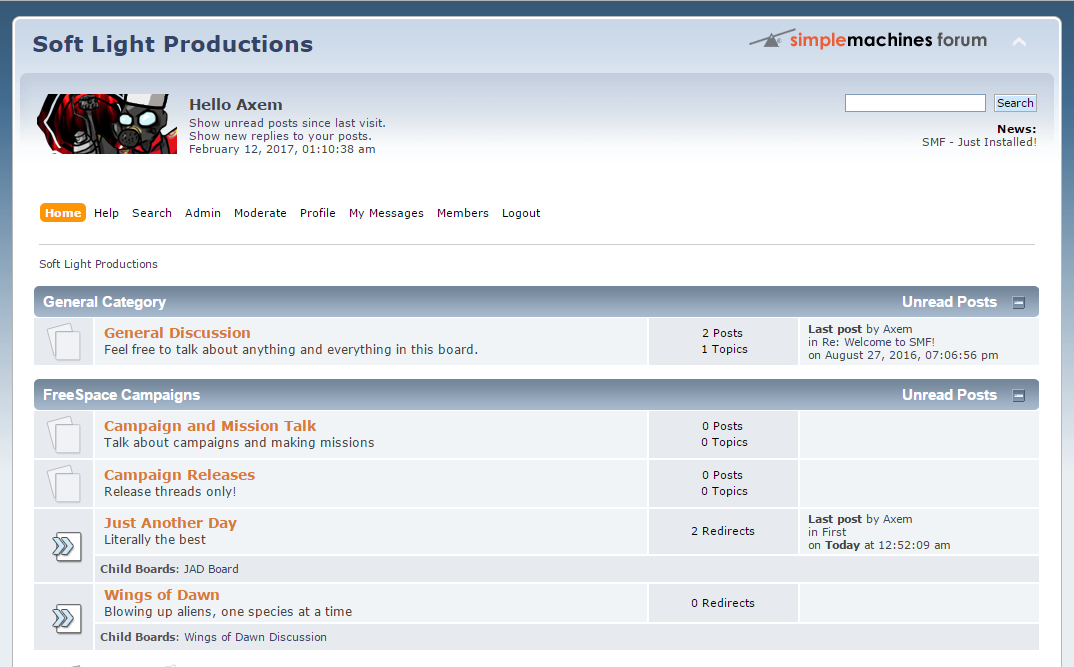Image resolution: width=1074 pixels, height=667 pixels.
Task: Open the JAD Board child board
Action: pyautogui.click(x=211, y=569)
